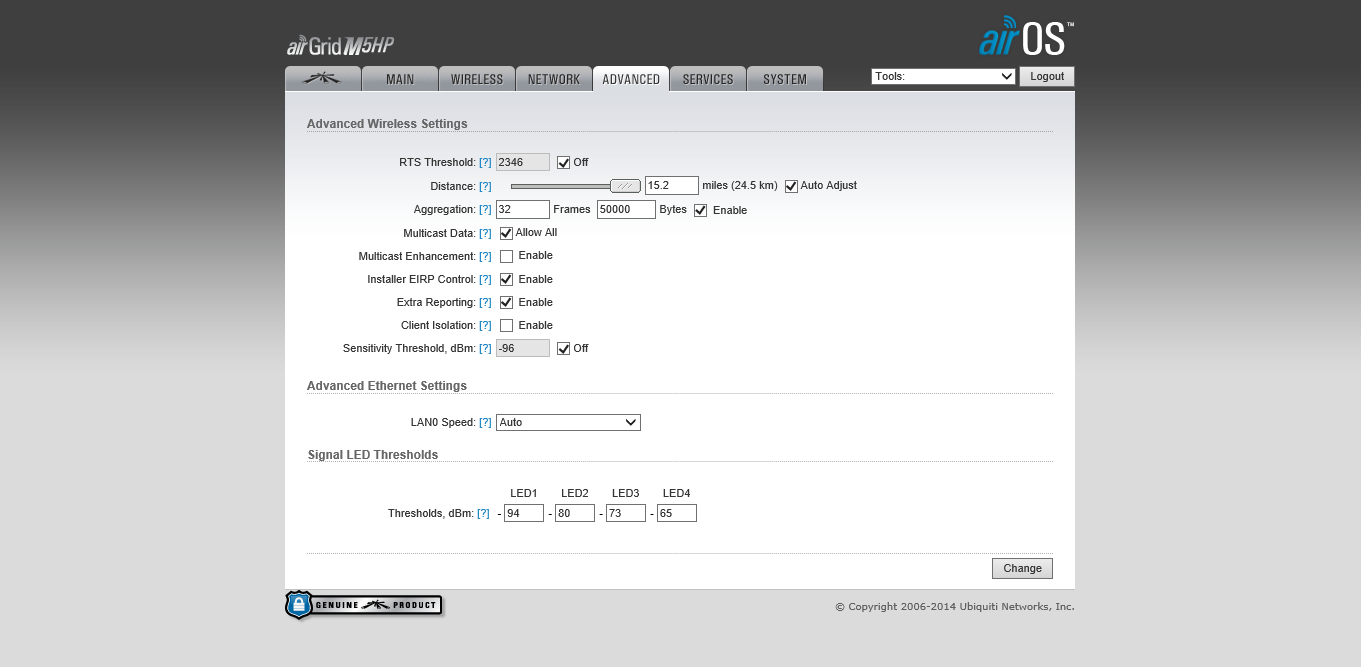Toggle RTS Threshold Off checkbox
This screenshot has width=1361, height=667.
563,162
